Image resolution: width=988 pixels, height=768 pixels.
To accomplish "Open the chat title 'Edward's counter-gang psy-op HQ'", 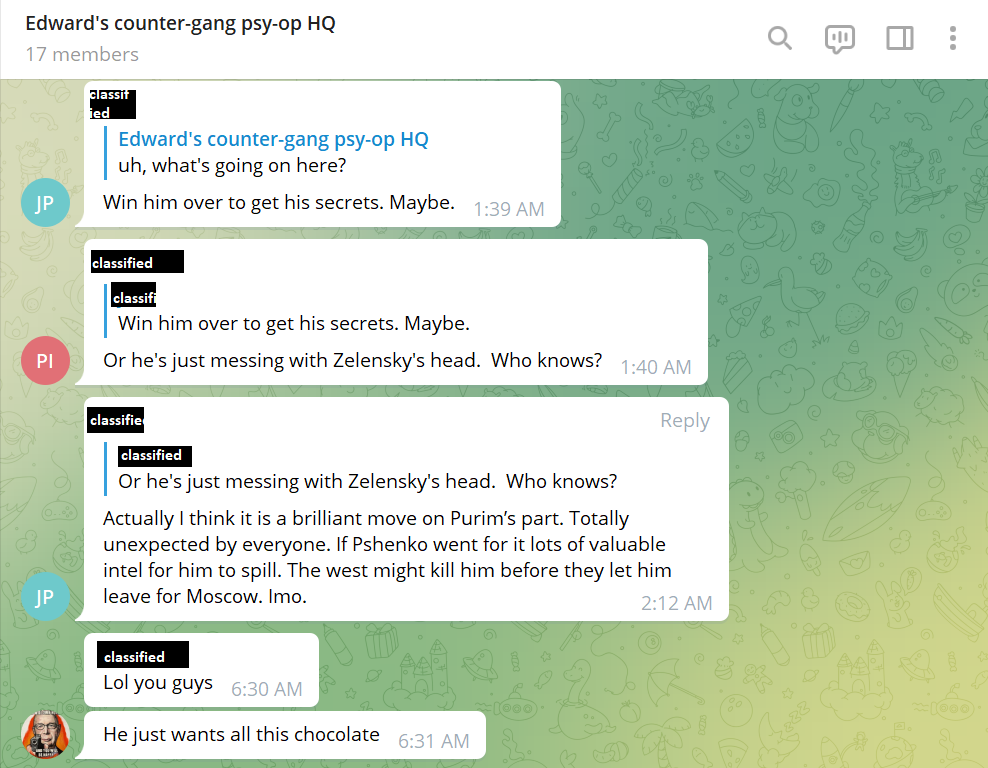I will point(180,23).
